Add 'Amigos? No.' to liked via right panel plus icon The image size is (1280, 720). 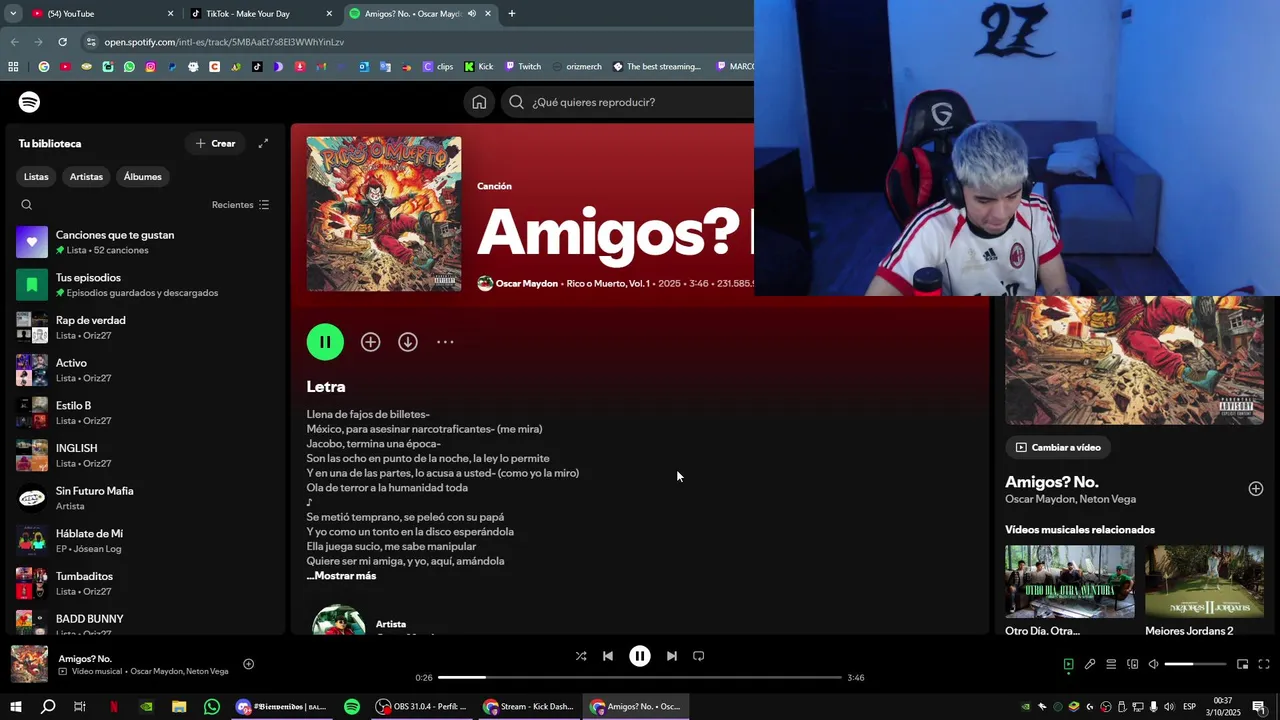pos(1255,489)
